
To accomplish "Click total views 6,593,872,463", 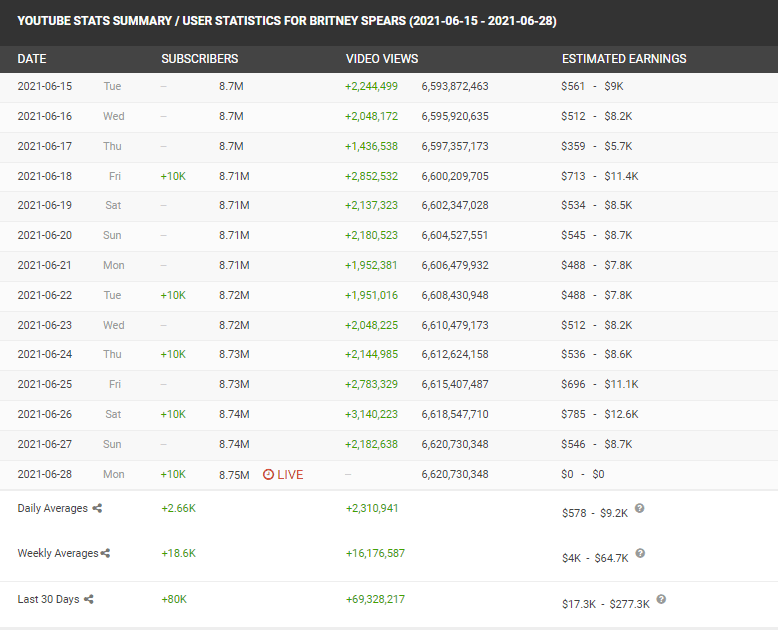I will 455,86.
